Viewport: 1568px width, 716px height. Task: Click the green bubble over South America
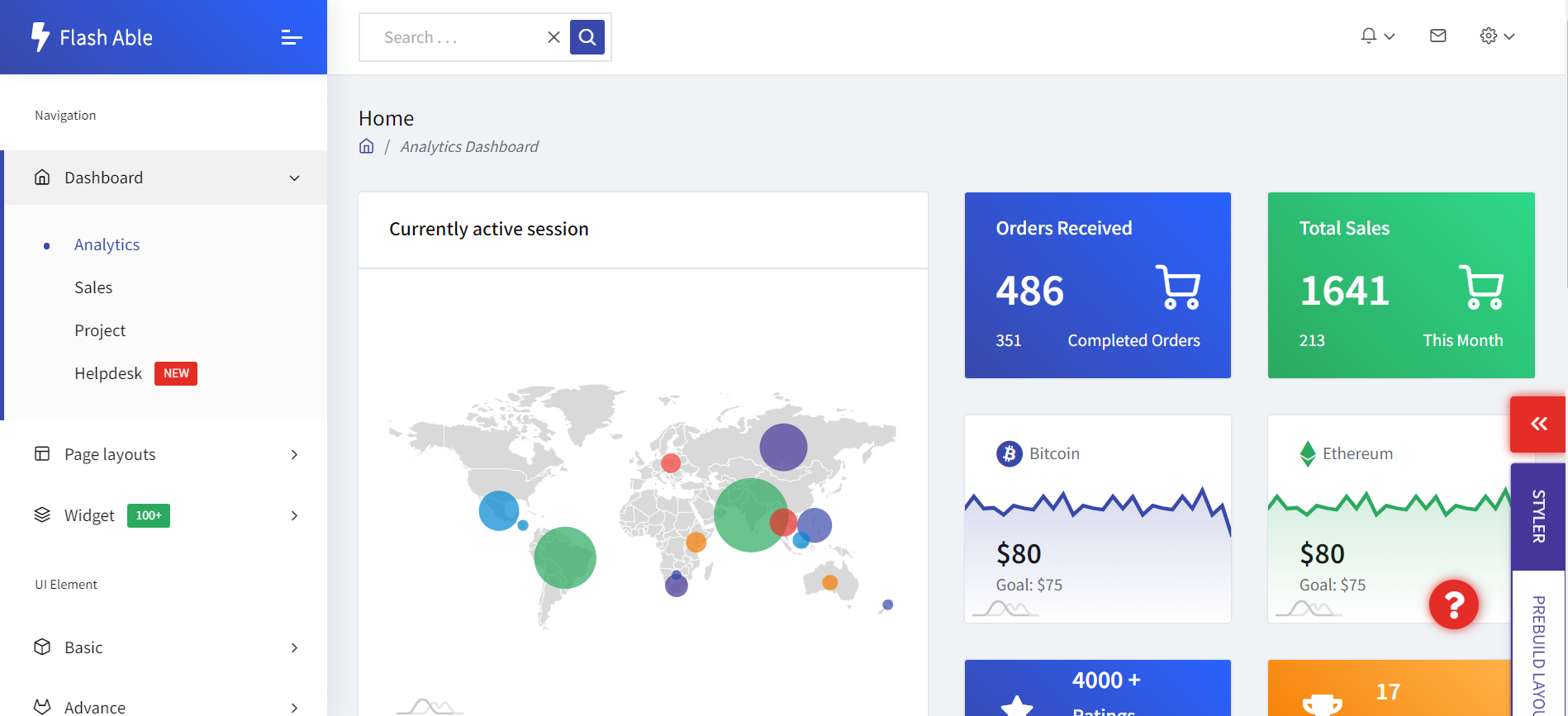565,557
